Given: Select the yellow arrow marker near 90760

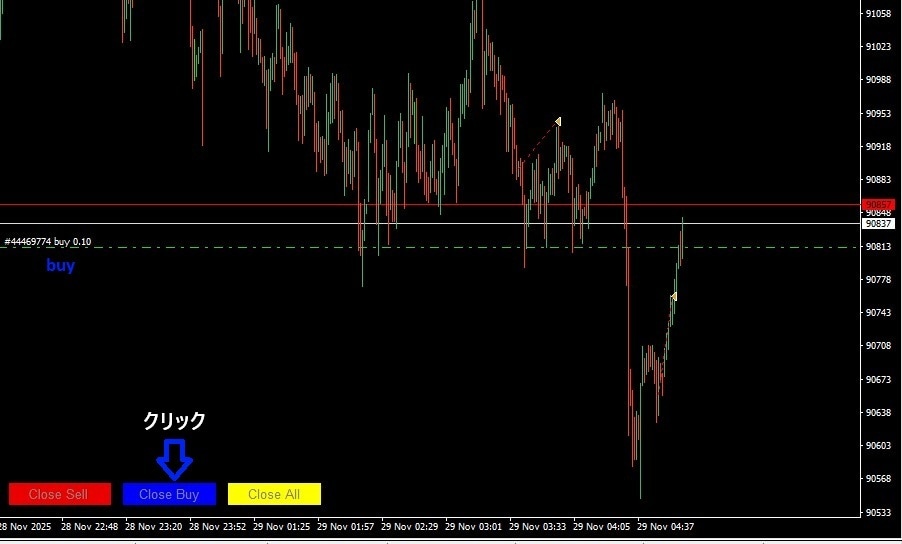Looking at the screenshot, I should click(674, 296).
